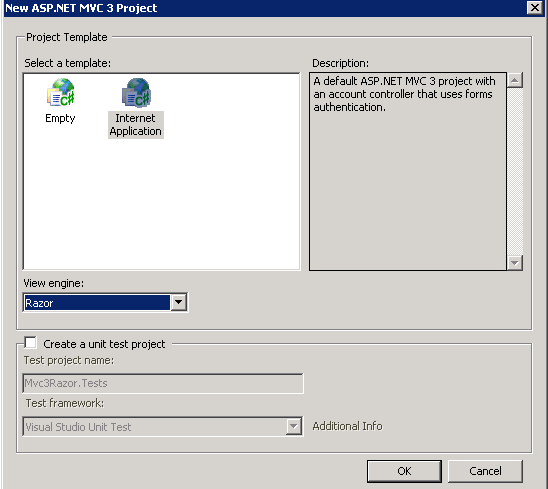Click the 'Internet Application' template label
The image size is (548, 489).
coord(136,125)
